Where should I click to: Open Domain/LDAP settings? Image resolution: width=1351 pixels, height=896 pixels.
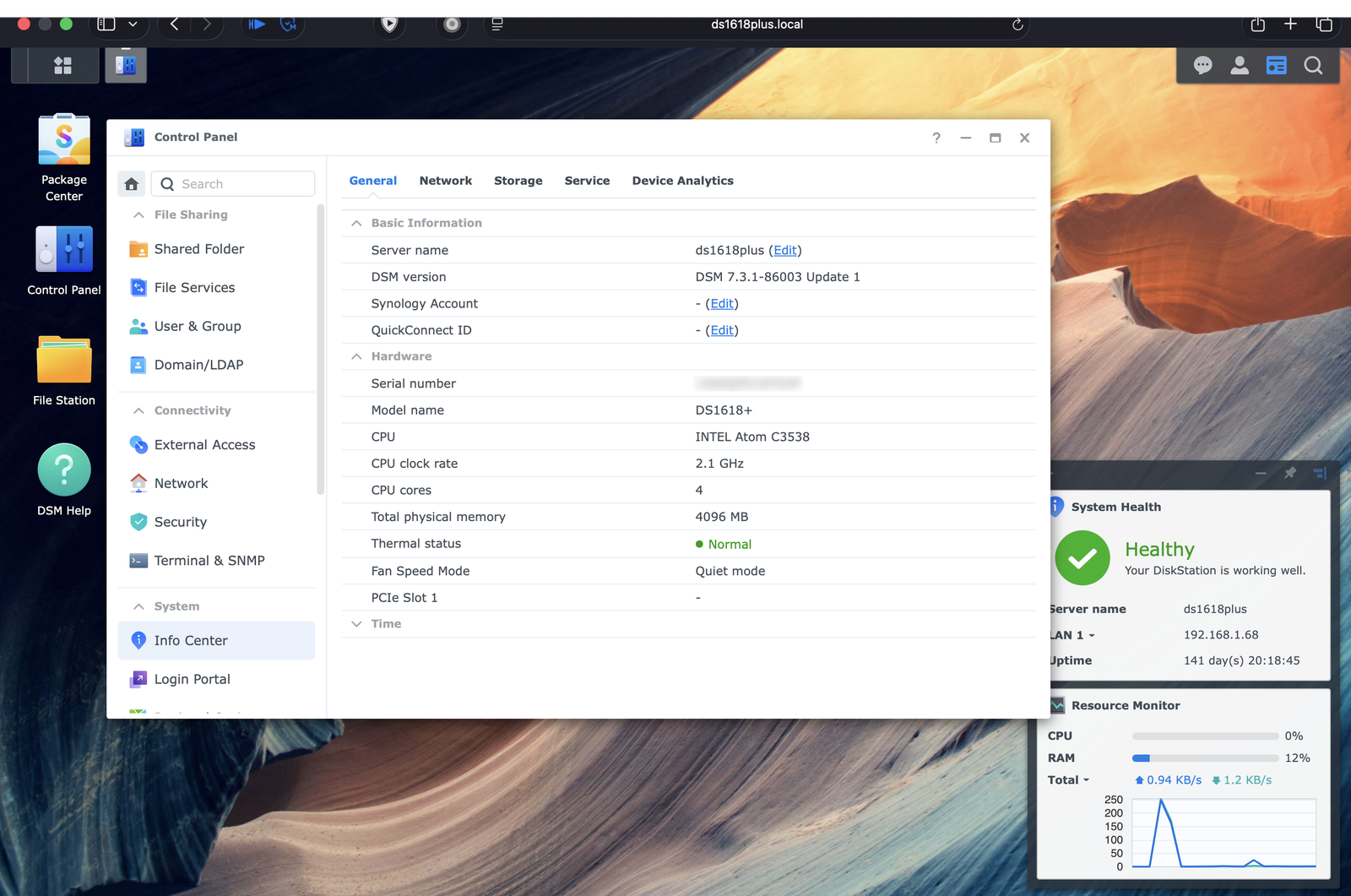(216, 365)
